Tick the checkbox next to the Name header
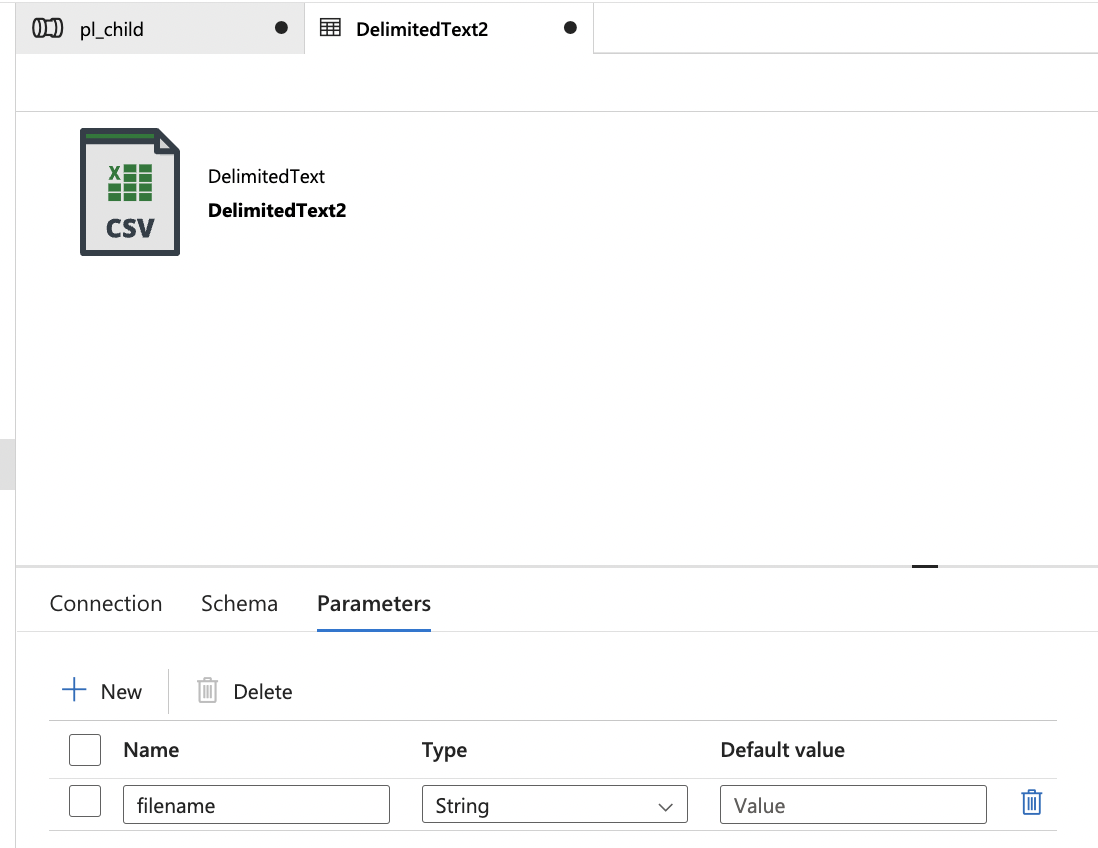 tap(85, 749)
